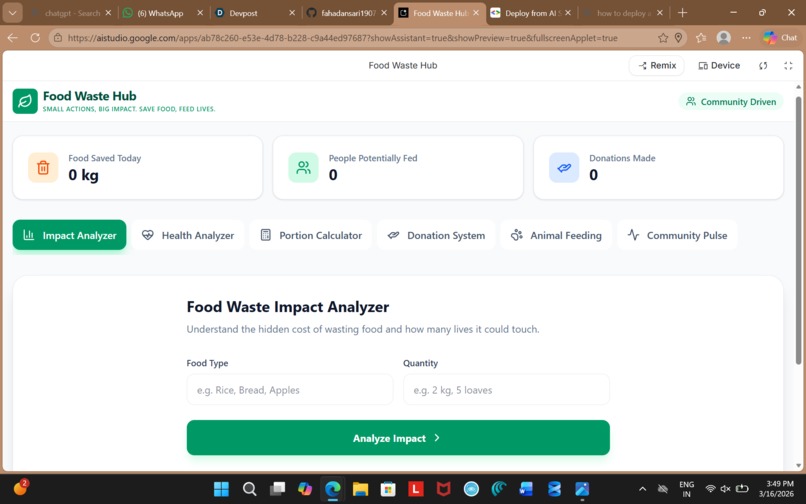Click the aistudio.google.com address bar

(x=342, y=38)
